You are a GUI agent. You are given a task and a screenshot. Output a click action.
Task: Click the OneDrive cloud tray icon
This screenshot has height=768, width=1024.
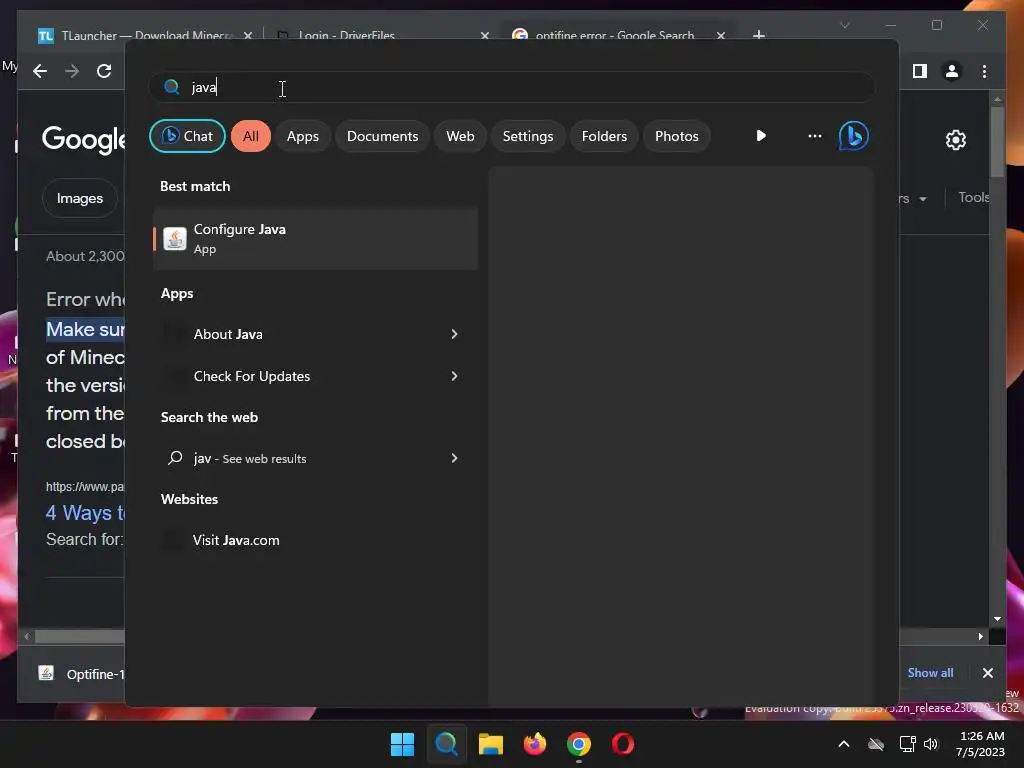(x=876, y=744)
